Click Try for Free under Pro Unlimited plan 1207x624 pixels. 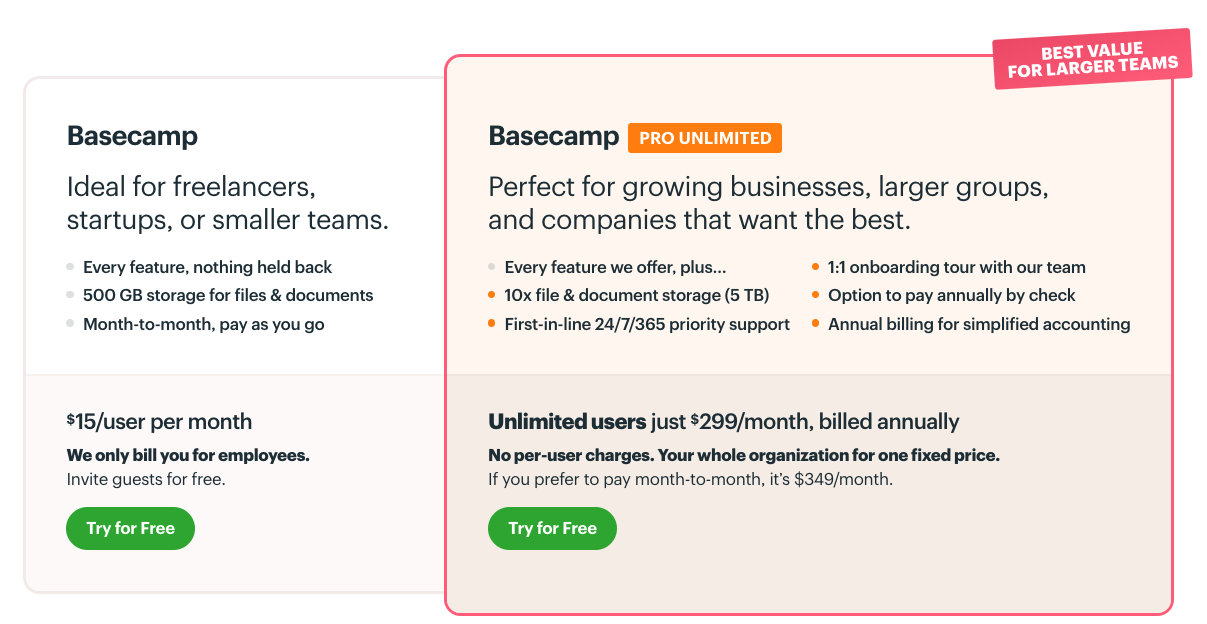pos(552,528)
